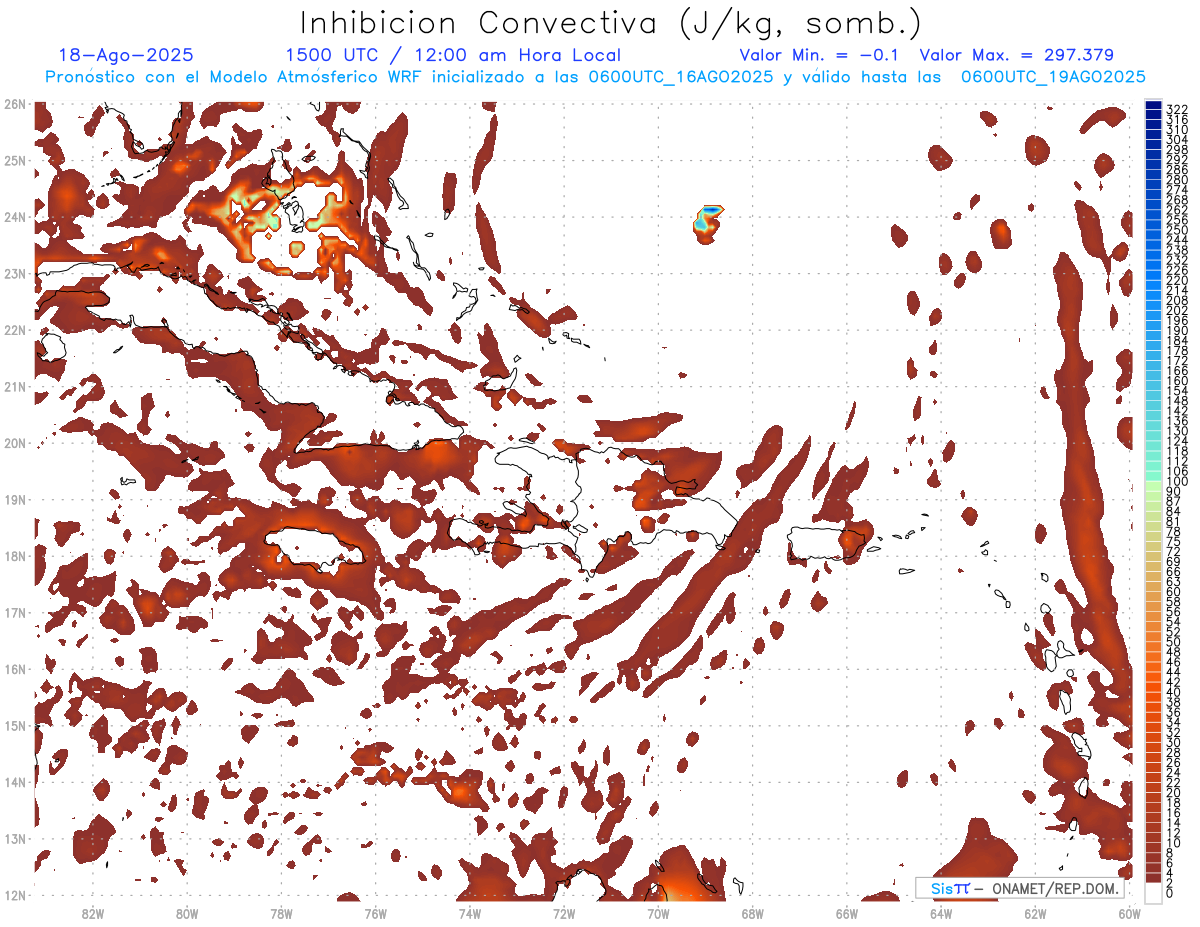Click the 23N latitude label
The width and height of the screenshot is (1200, 927).
[15, 273]
